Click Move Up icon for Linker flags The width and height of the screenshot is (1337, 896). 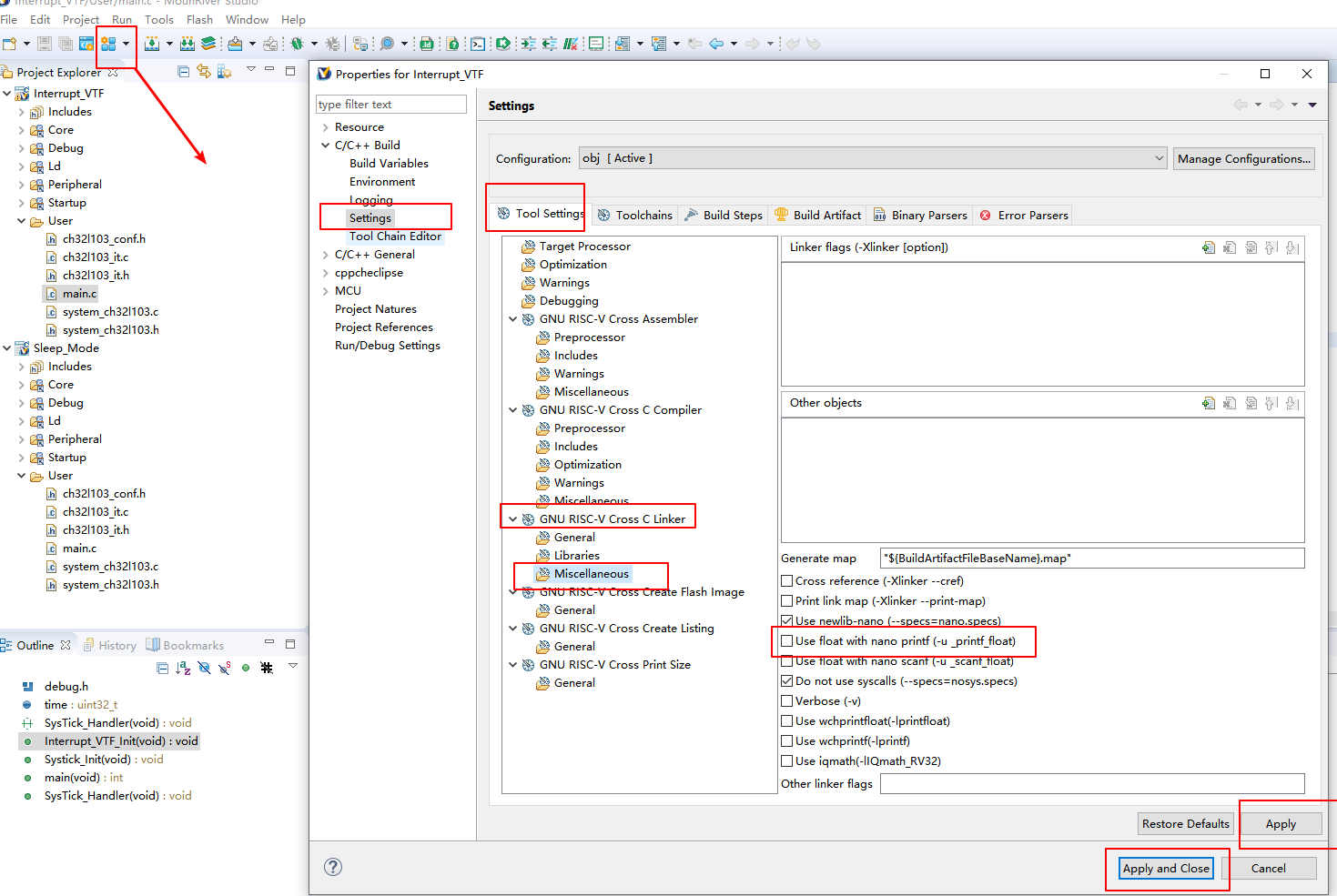(x=1271, y=247)
